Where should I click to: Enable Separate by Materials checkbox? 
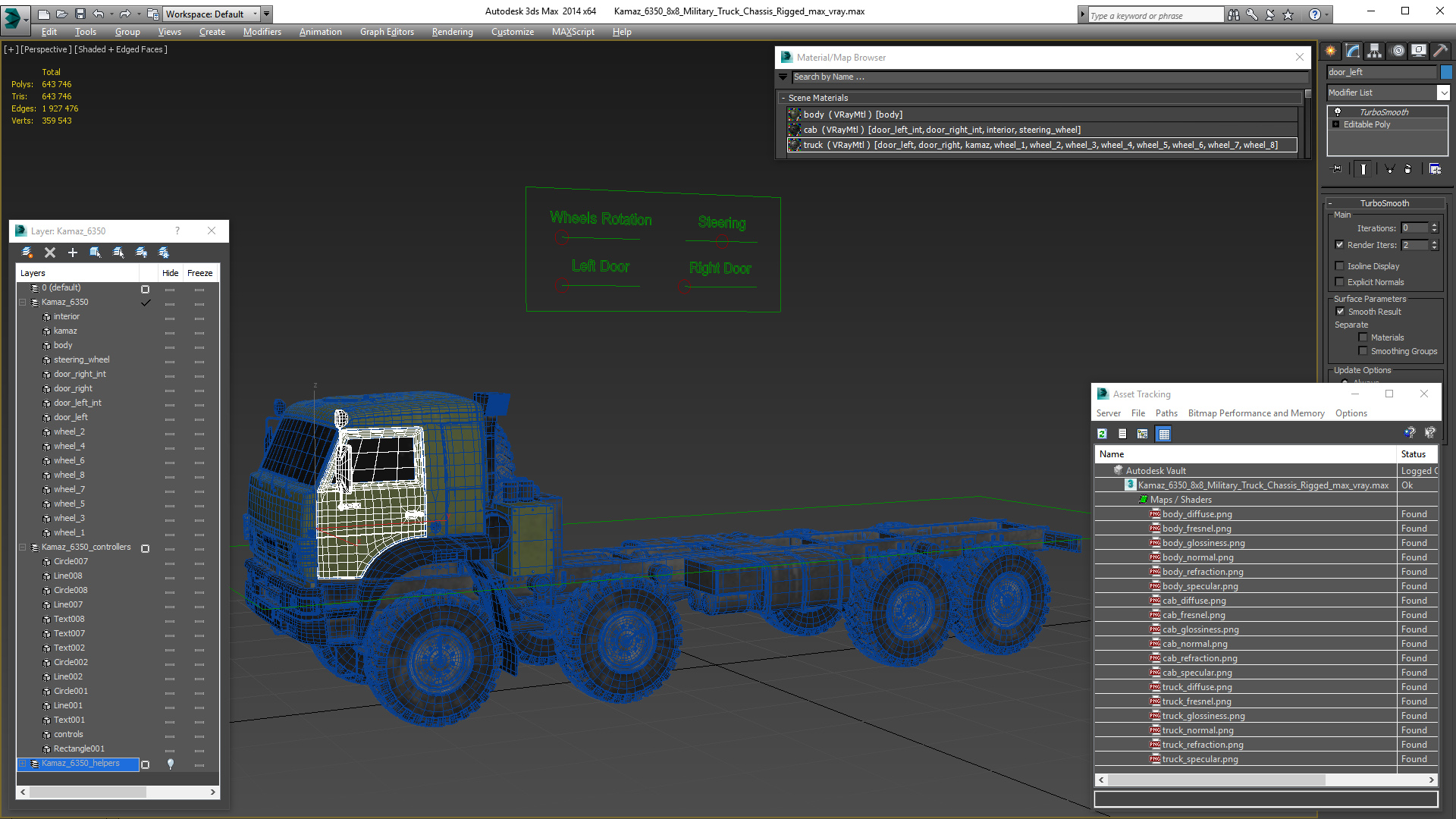click(1363, 337)
